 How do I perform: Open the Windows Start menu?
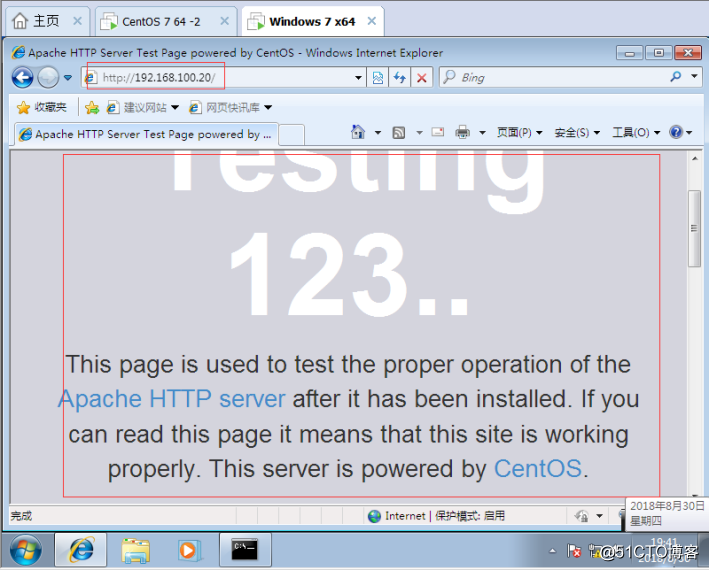point(26,550)
